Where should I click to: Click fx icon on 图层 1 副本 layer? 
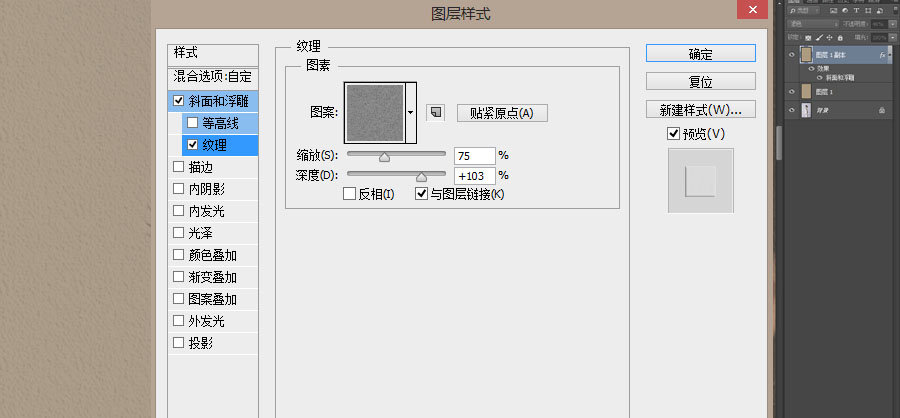882,55
